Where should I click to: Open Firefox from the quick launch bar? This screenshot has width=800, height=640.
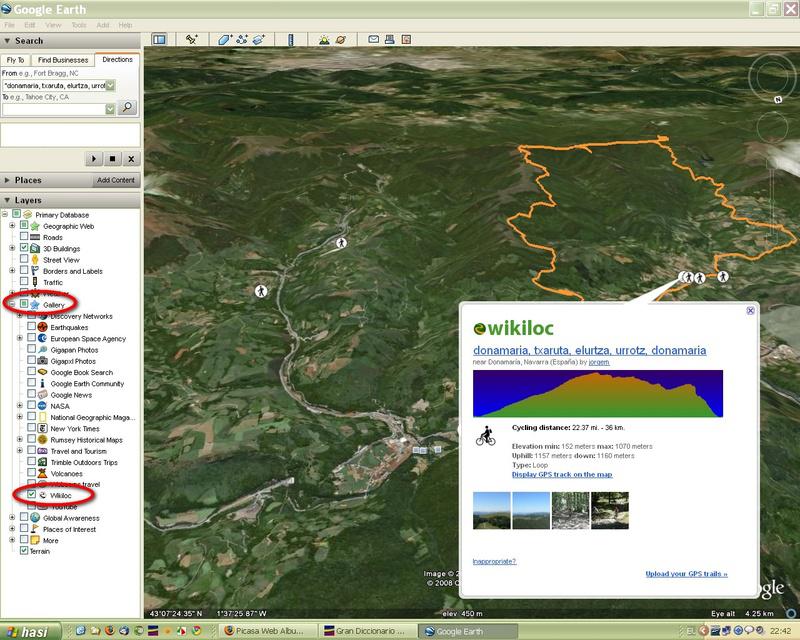click(x=109, y=631)
